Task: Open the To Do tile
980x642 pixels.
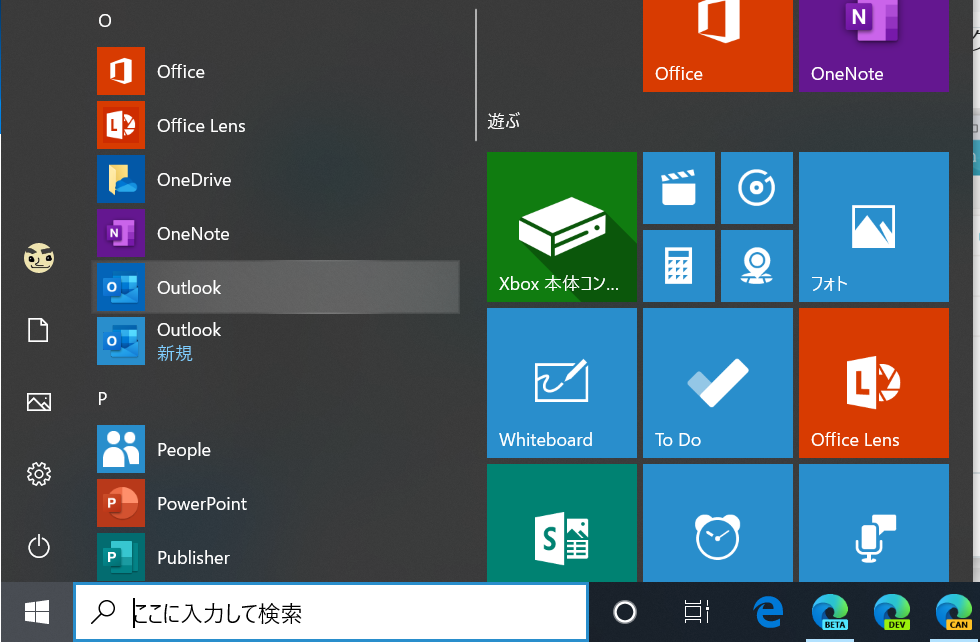Action: pos(718,383)
